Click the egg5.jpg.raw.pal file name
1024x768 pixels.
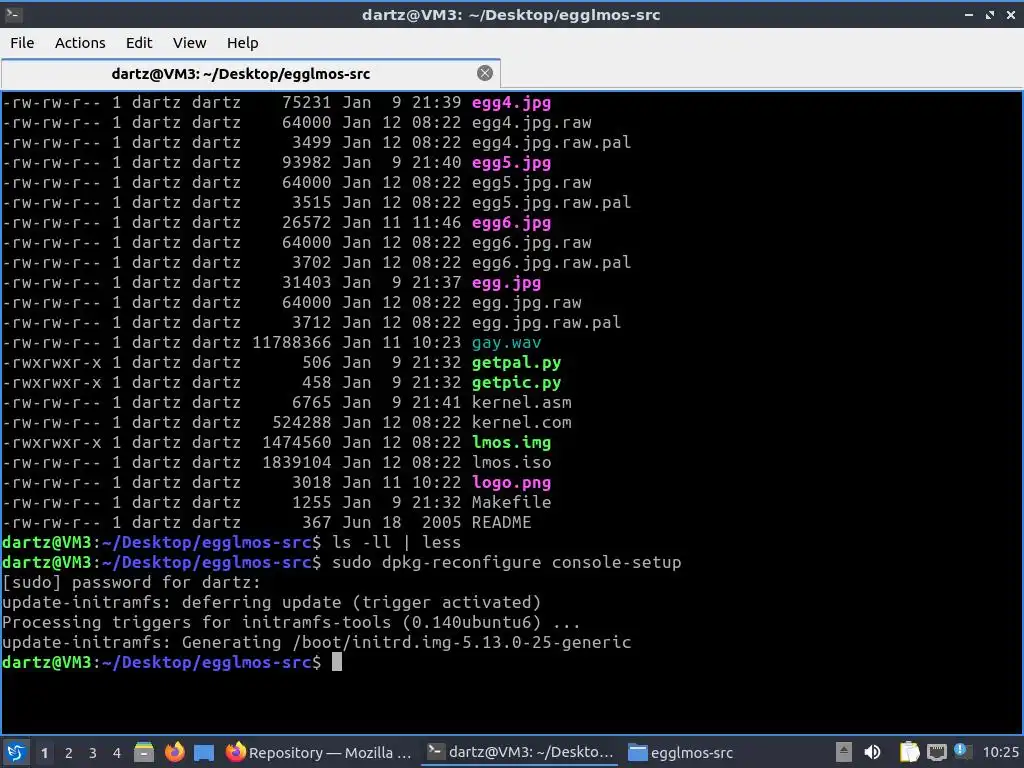click(x=551, y=202)
